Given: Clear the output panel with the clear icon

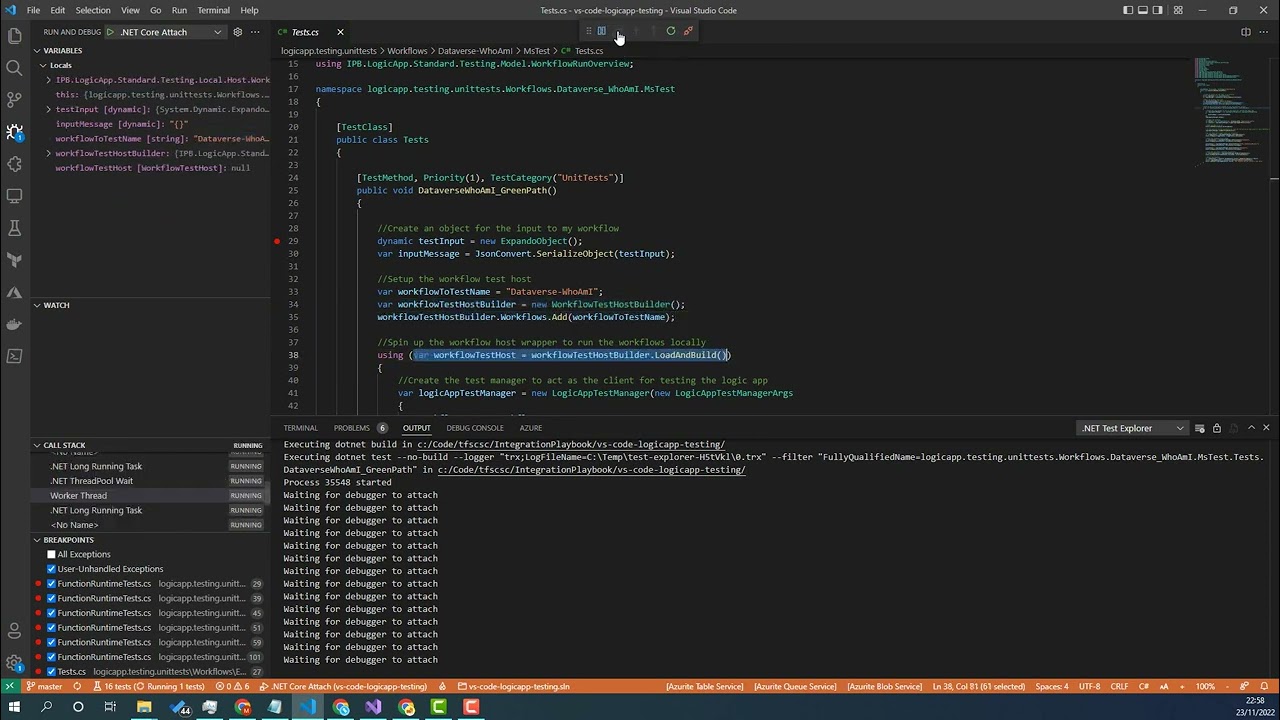Looking at the screenshot, I should (x=1200, y=428).
